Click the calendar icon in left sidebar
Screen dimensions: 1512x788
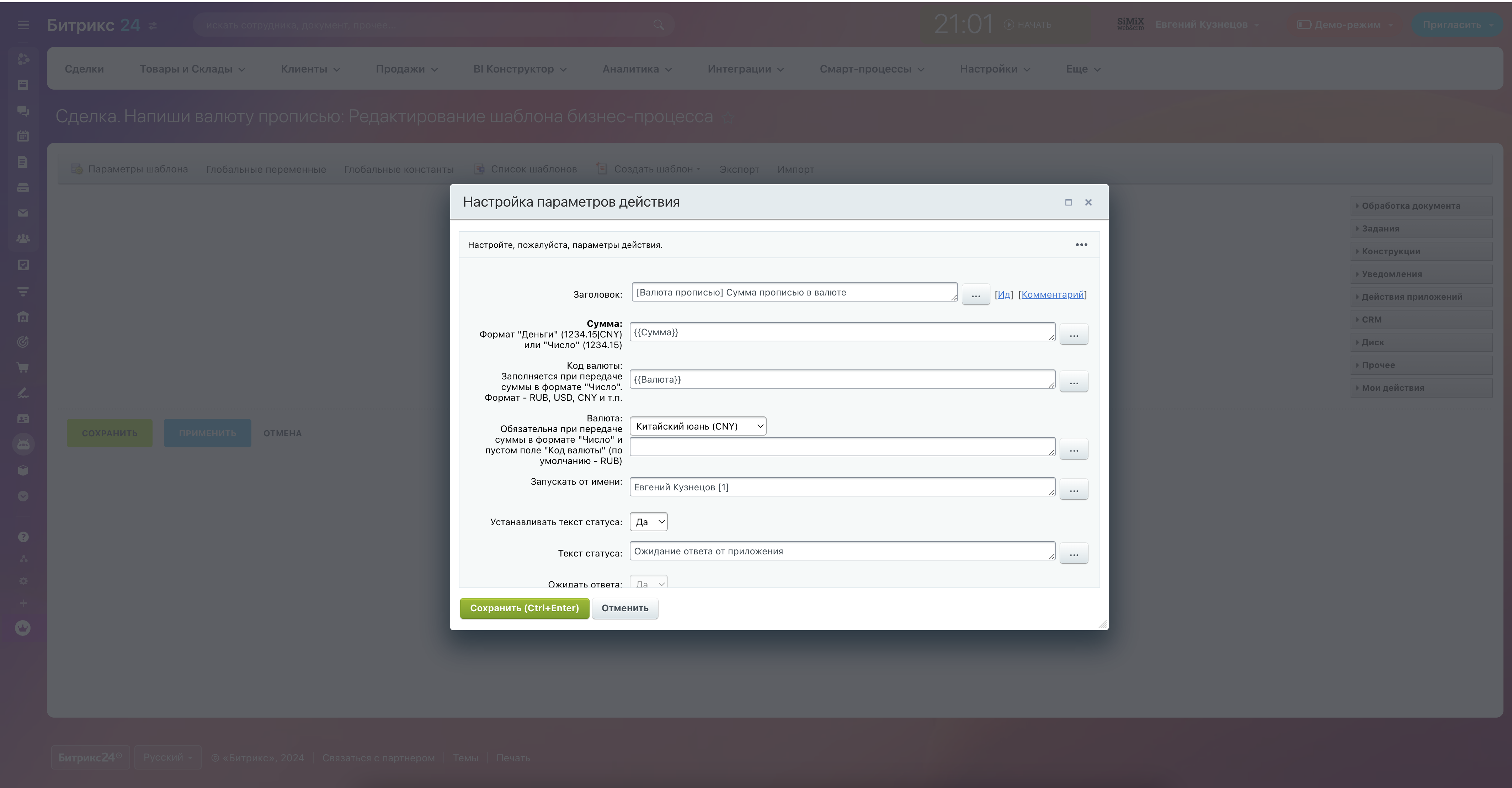pos(23,136)
